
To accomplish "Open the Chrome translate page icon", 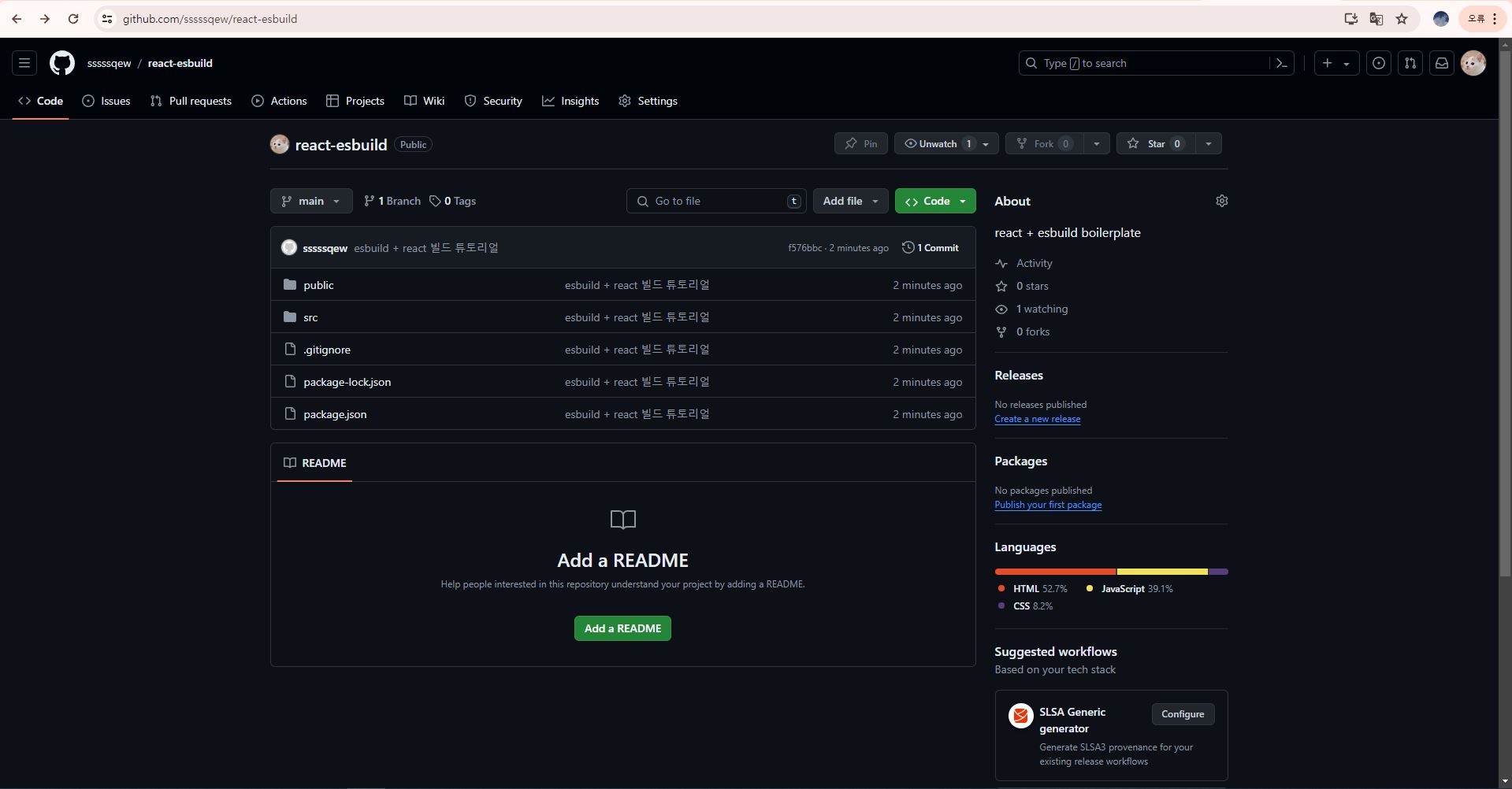I will pyautogui.click(x=1376, y=19).
